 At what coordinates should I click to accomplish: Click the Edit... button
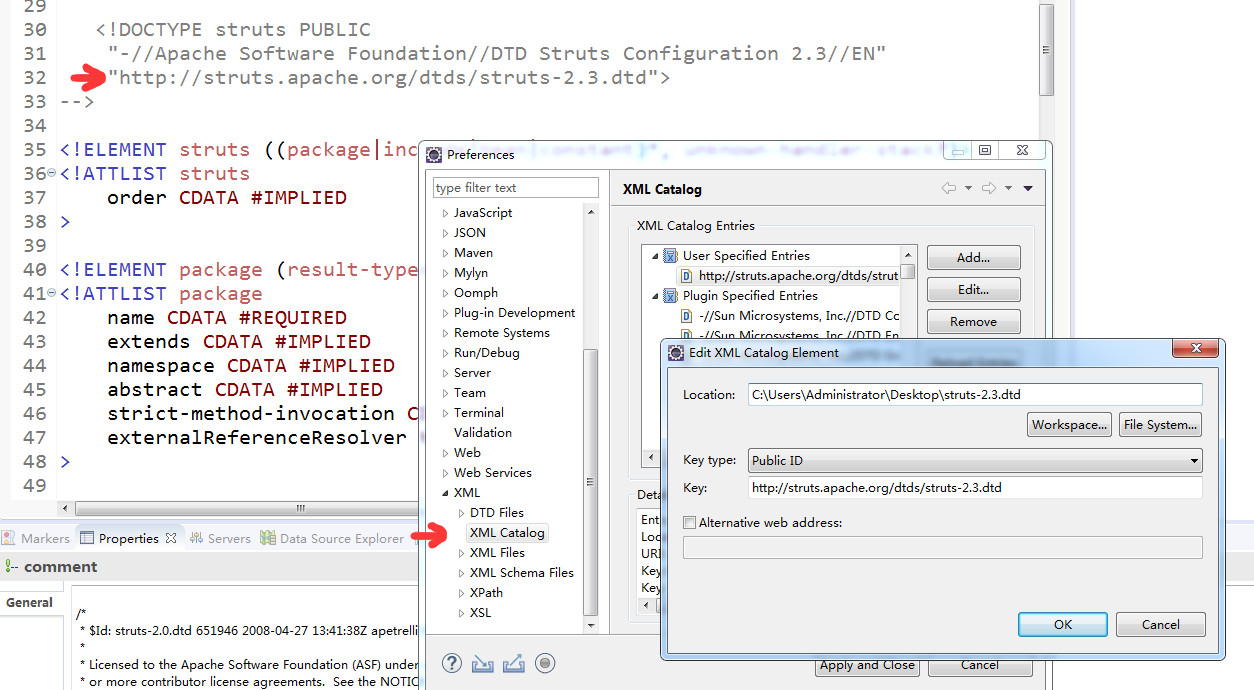coord(973,290)
